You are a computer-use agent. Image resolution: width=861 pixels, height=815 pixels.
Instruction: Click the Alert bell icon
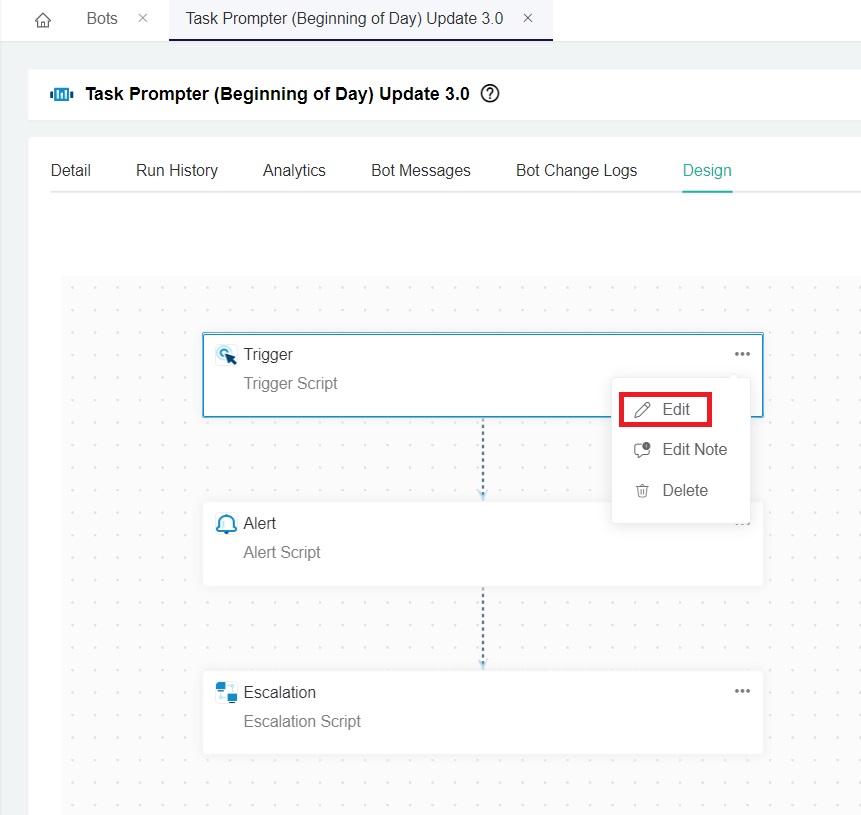coord(226,524)
